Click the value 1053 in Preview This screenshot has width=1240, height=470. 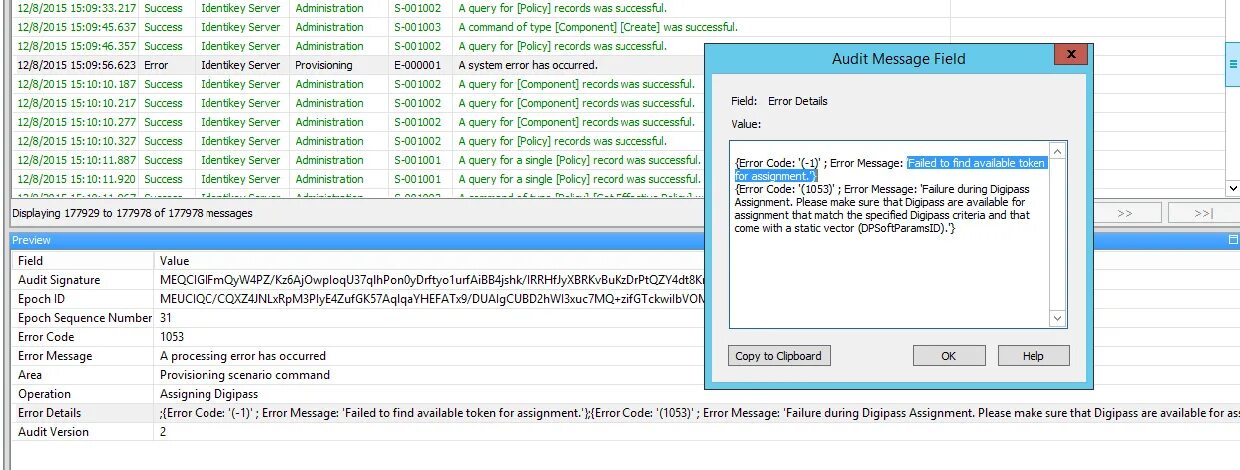point(173,337)
